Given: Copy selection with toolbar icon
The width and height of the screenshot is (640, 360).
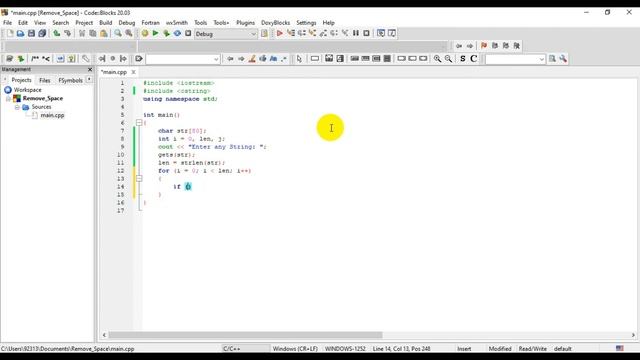Looking at the screenshot, I should tap(93, 33).
